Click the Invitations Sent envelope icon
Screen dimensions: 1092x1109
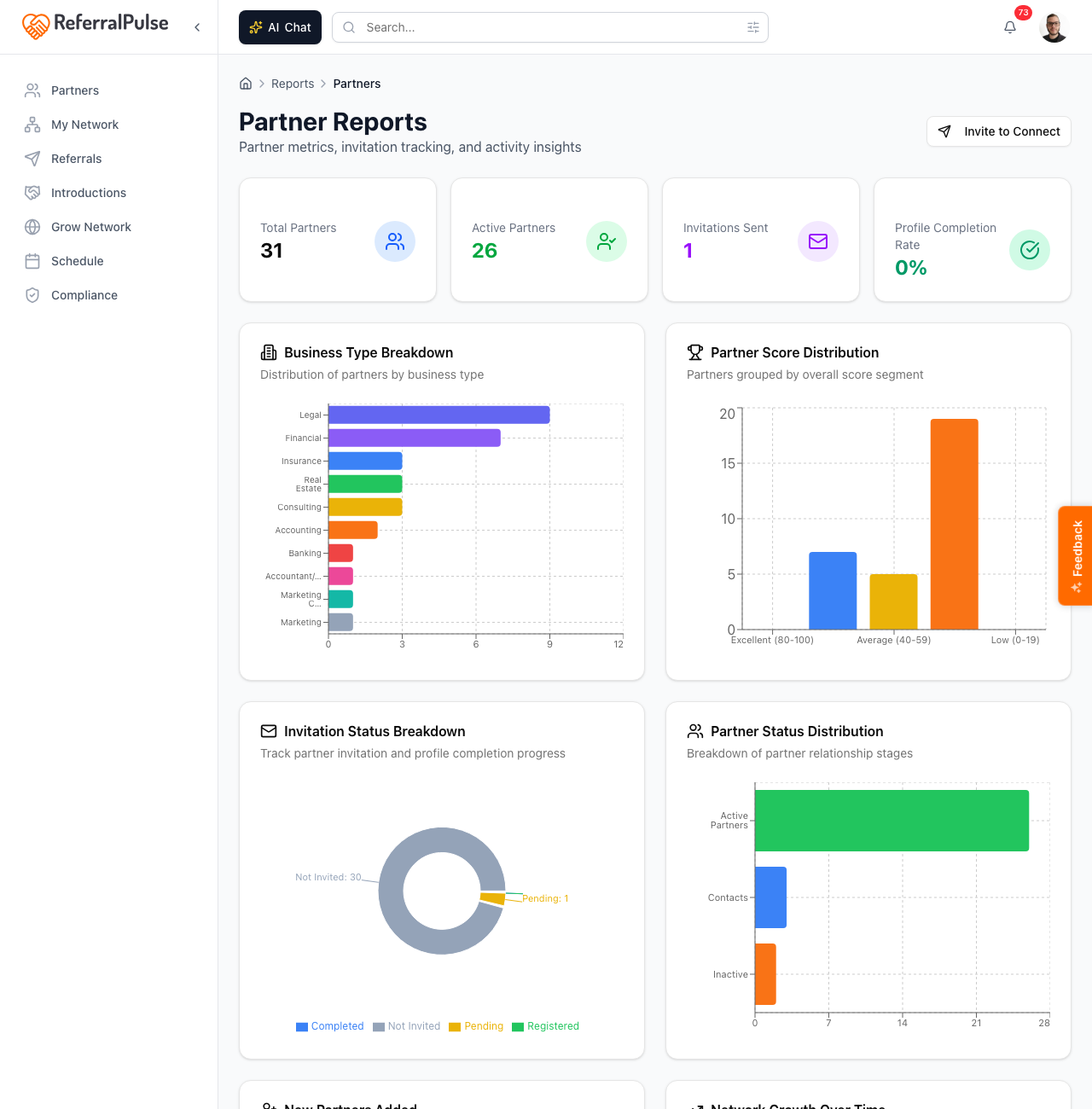[x=818, y=241]
